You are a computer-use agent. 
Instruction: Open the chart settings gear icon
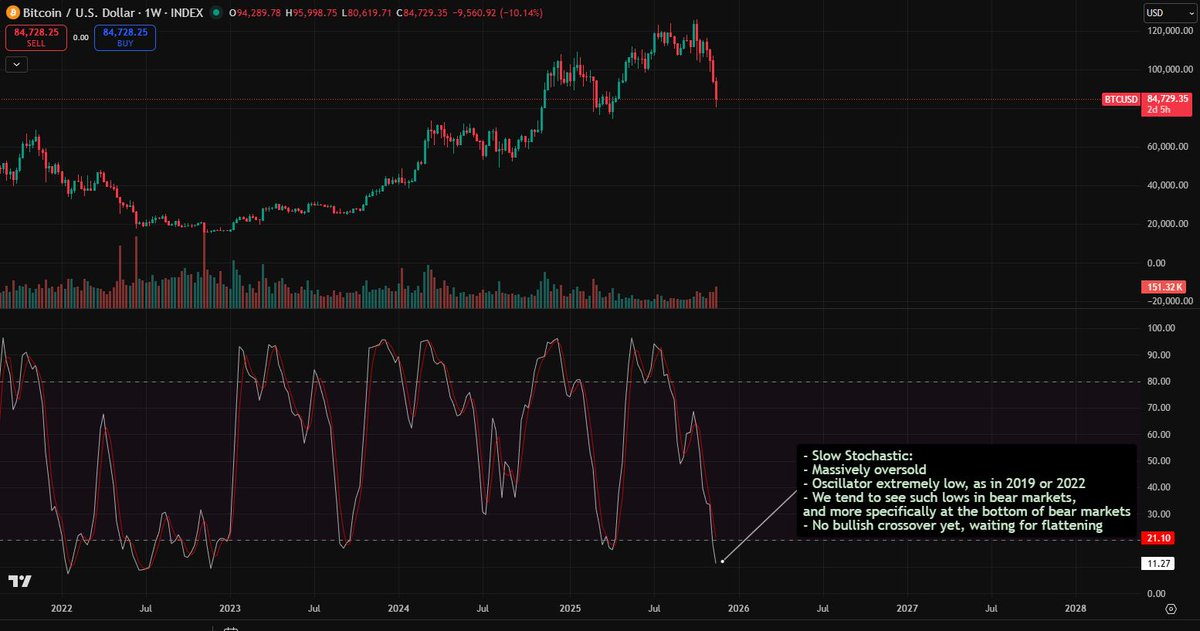pyautogui.click(x=1170, y=607)
